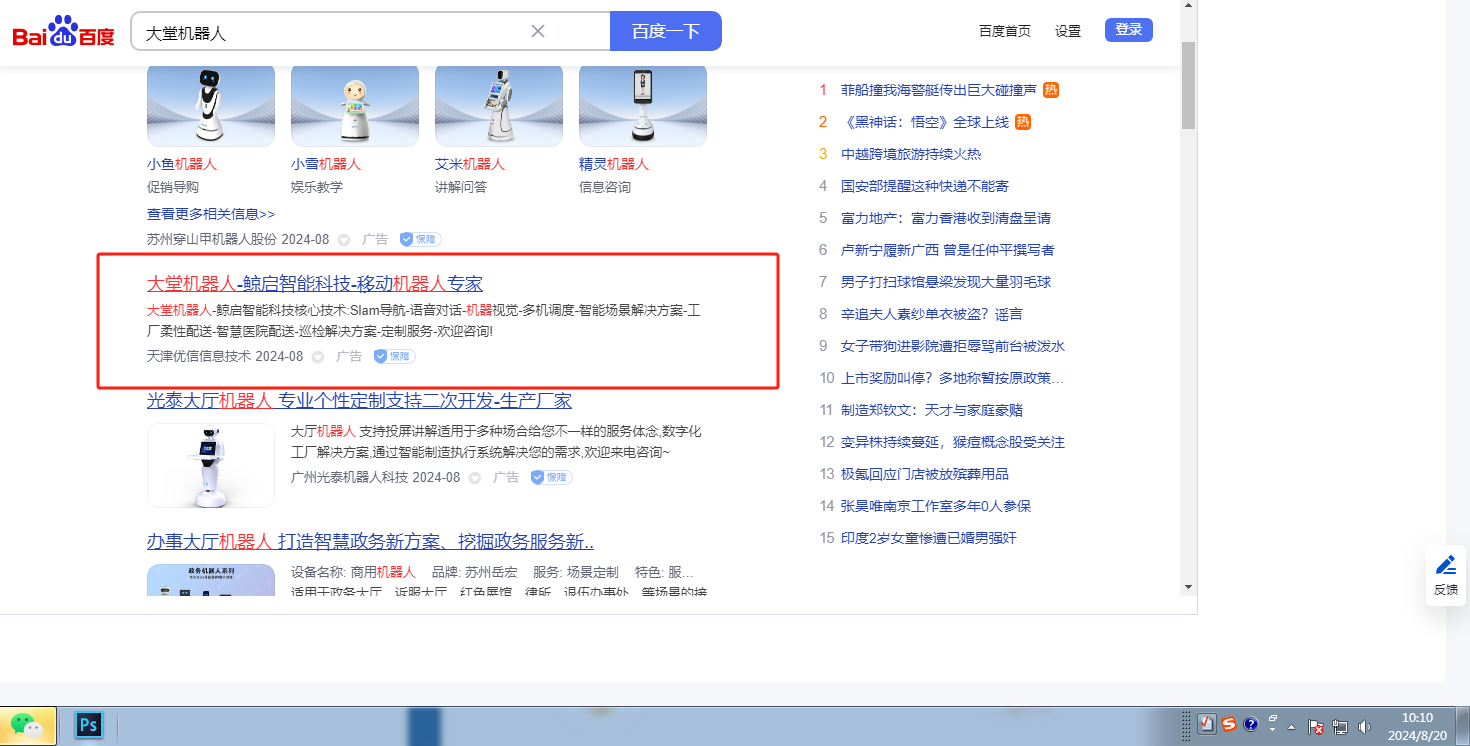Open the 大堂机器人-鲸启智能科技-移动机器人专家 result title
Image resolution: width=1470 pixels, height=746 pixels.
(315, 284)
